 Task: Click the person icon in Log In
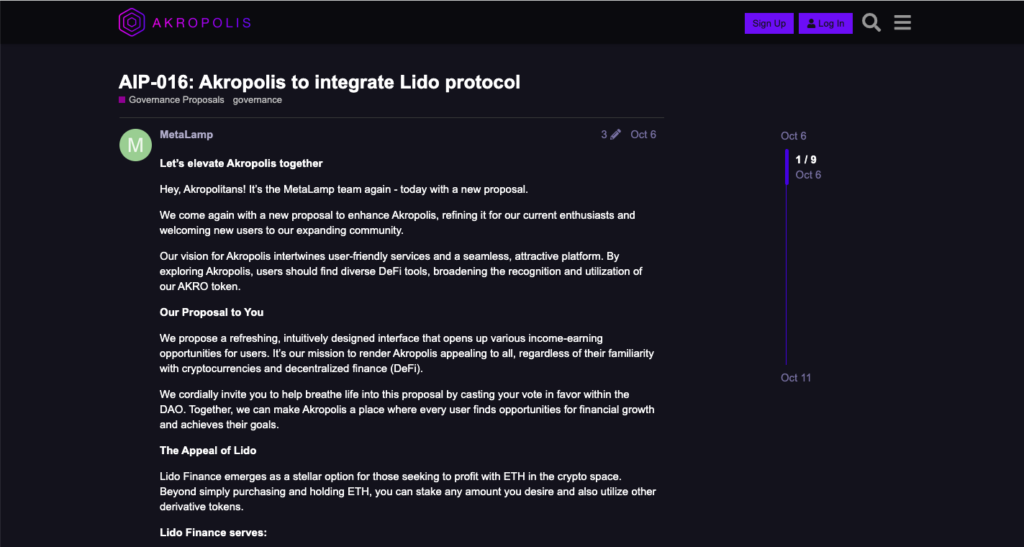click(810, 23)
